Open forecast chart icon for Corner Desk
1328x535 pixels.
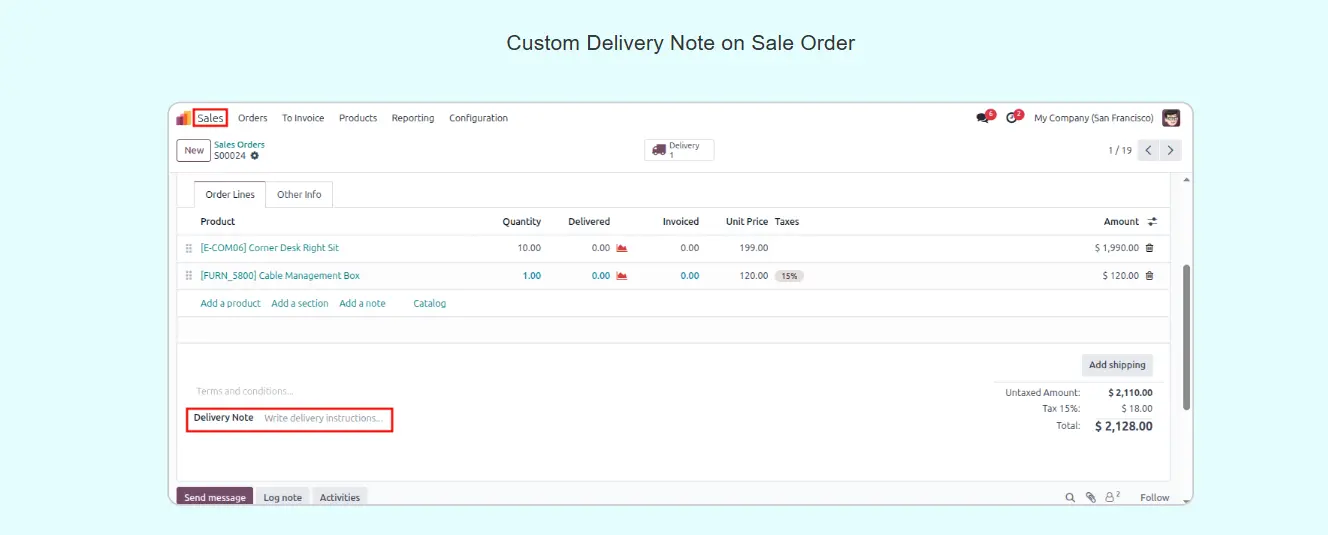pyautogui.click(x=621, y=248)
